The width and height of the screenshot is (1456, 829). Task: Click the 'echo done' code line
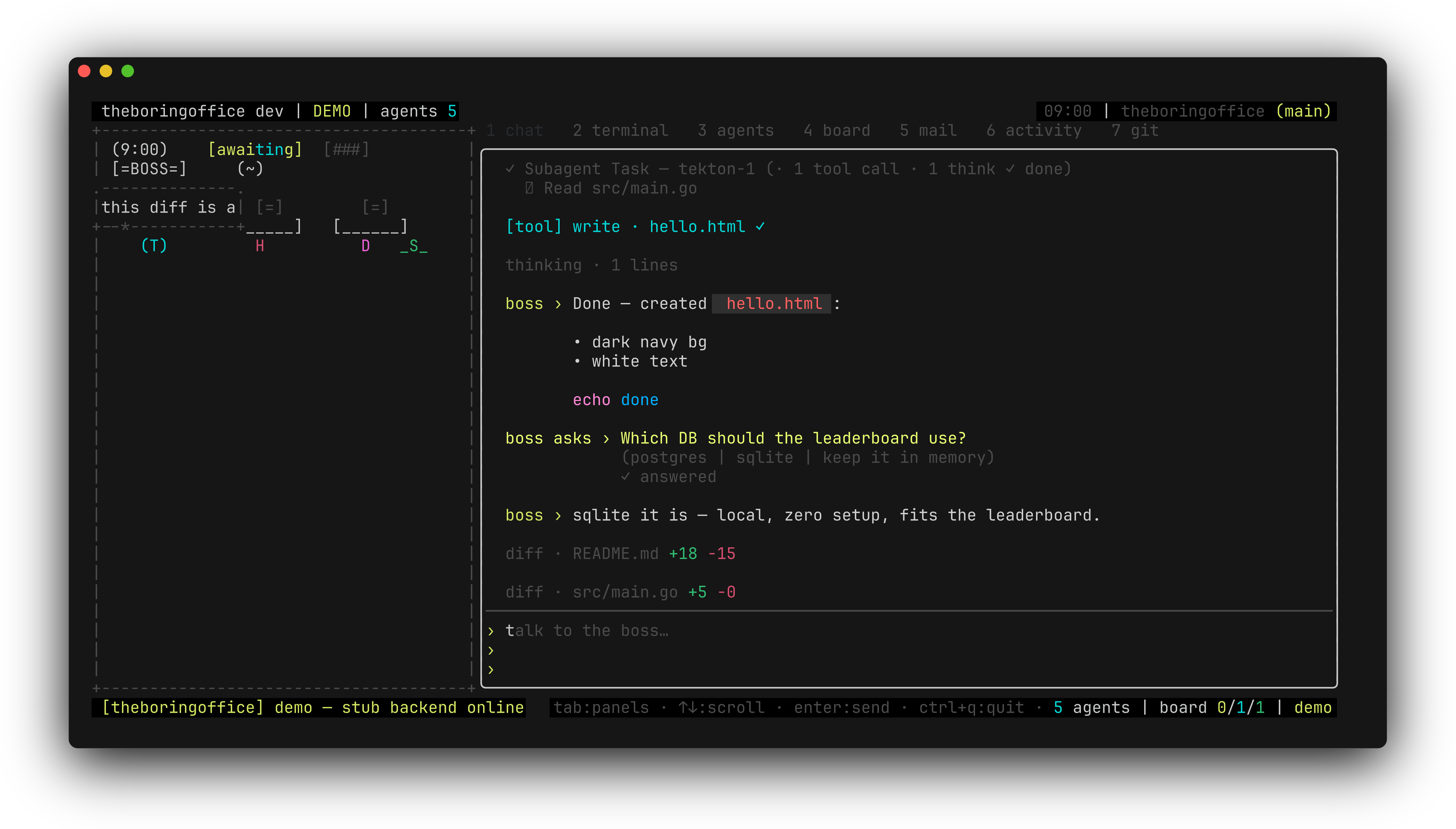[x=615, y=400]
